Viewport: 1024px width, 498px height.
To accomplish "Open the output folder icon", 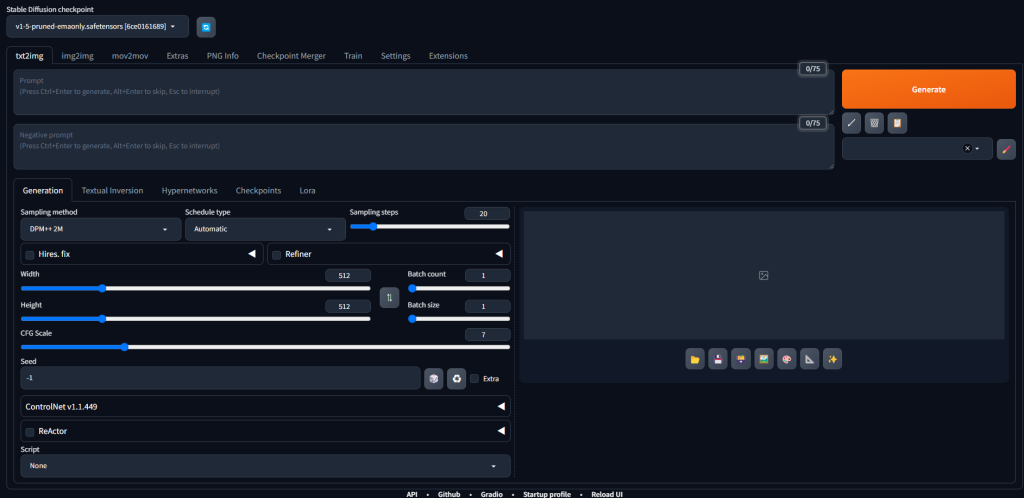I will coord(694,359).
